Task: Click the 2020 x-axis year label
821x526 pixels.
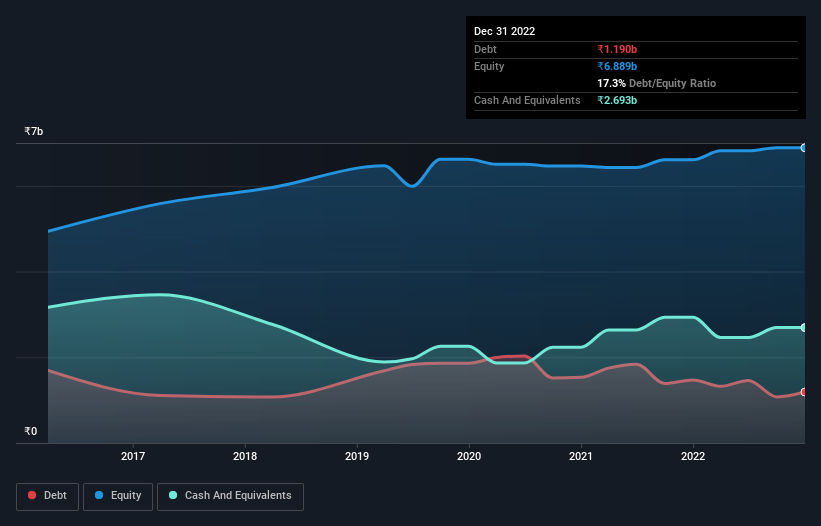Action: (x=469, y=456)
